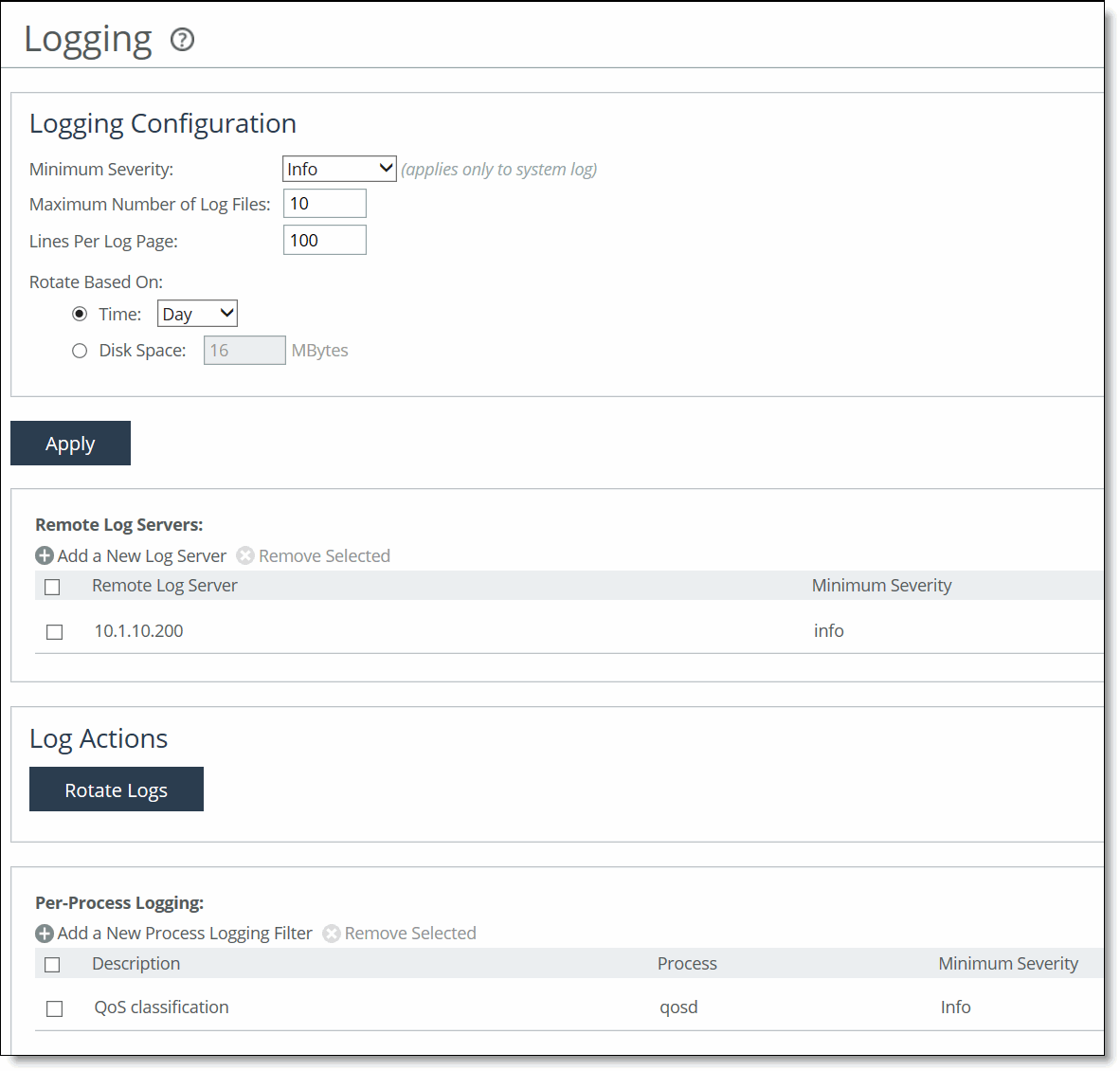Open the rotation interval dropdown showing Day
This screenshot has width=1120, height=1071.
[x=197, y=313]
